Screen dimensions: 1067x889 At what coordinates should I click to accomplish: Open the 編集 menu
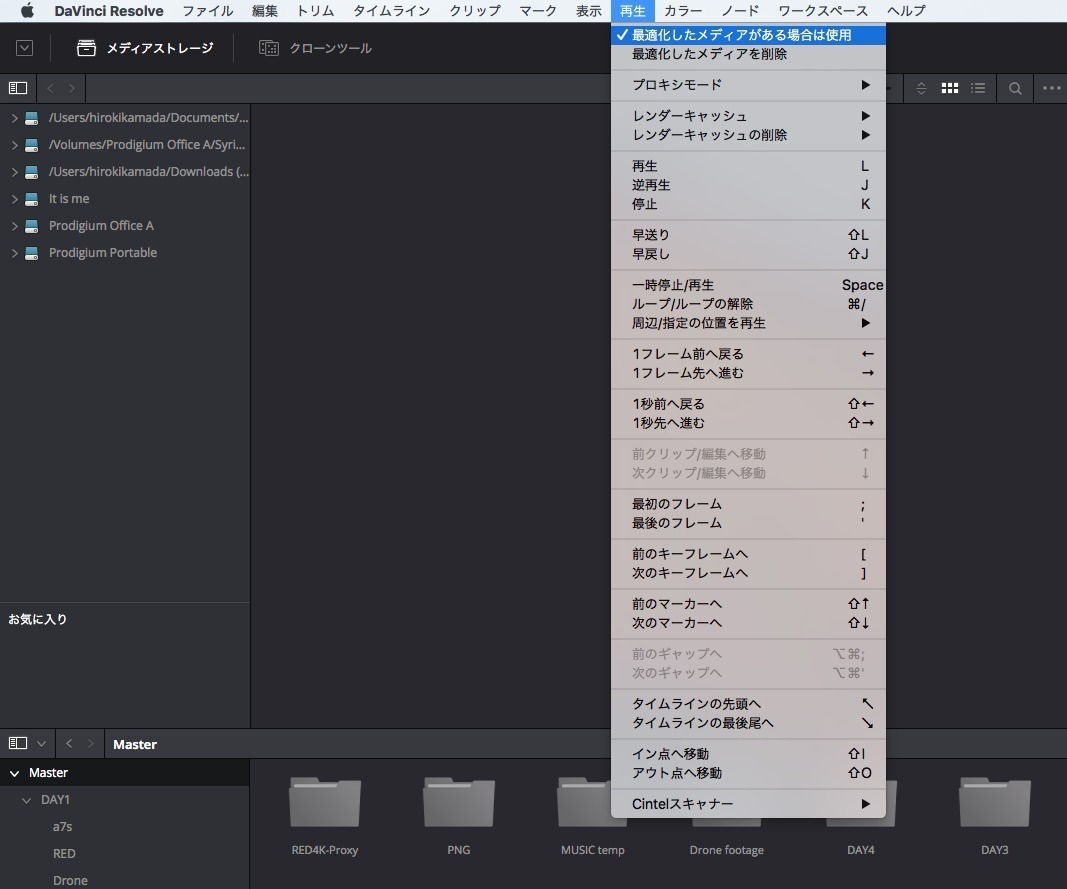(265, 11)
